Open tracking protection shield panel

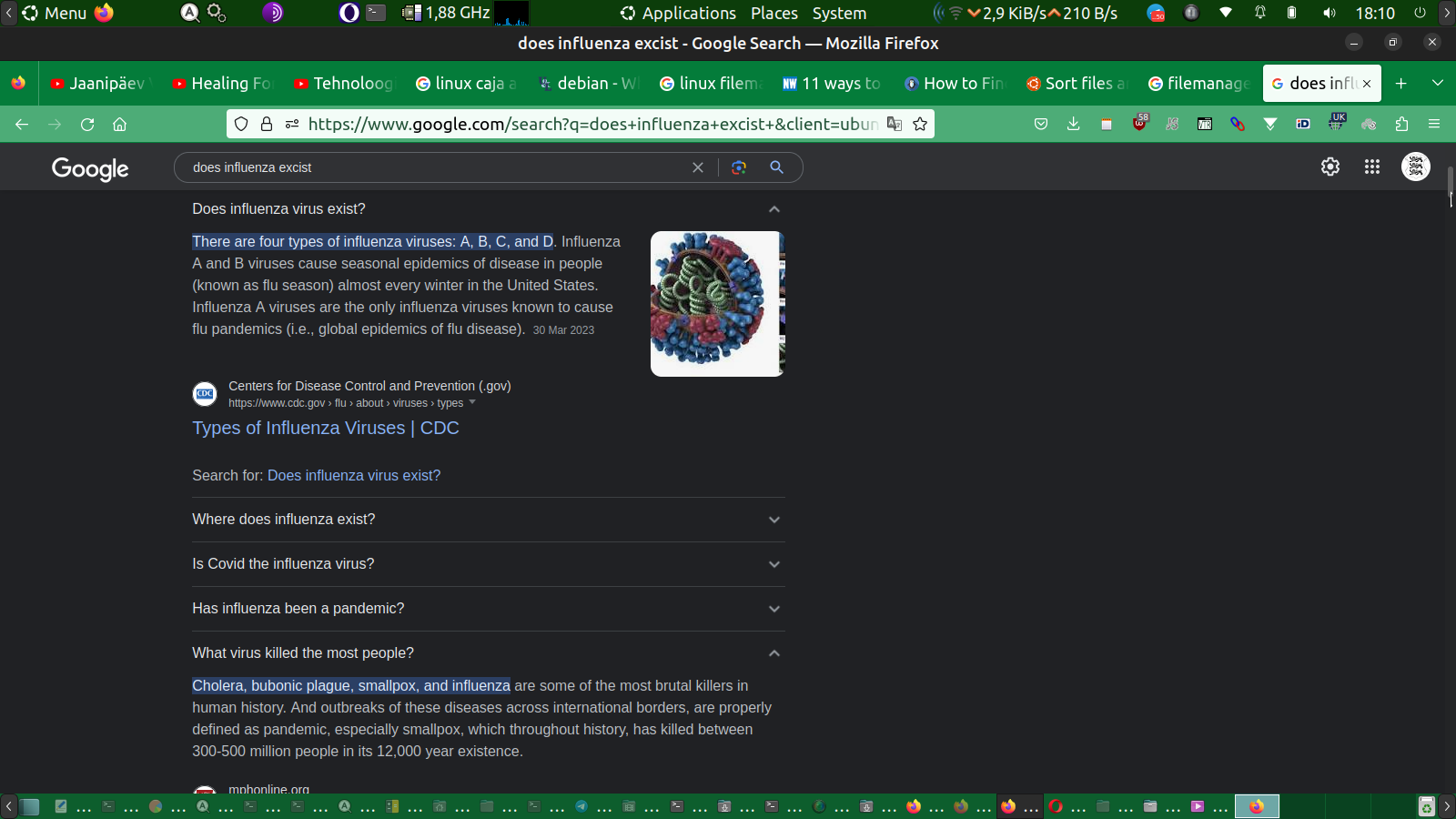coord(241,124)
